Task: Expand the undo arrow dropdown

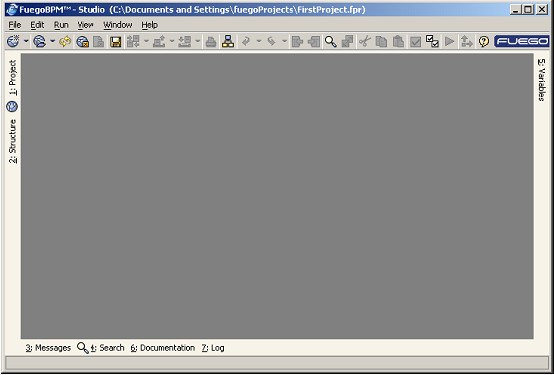Action: click(259, 42)
